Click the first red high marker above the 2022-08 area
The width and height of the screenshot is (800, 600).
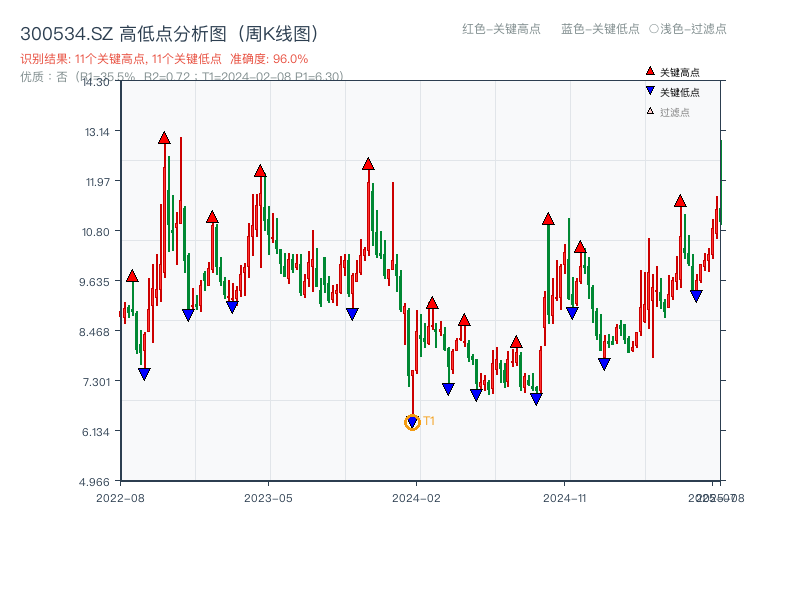pyautogui.click(x=132, y=274)
